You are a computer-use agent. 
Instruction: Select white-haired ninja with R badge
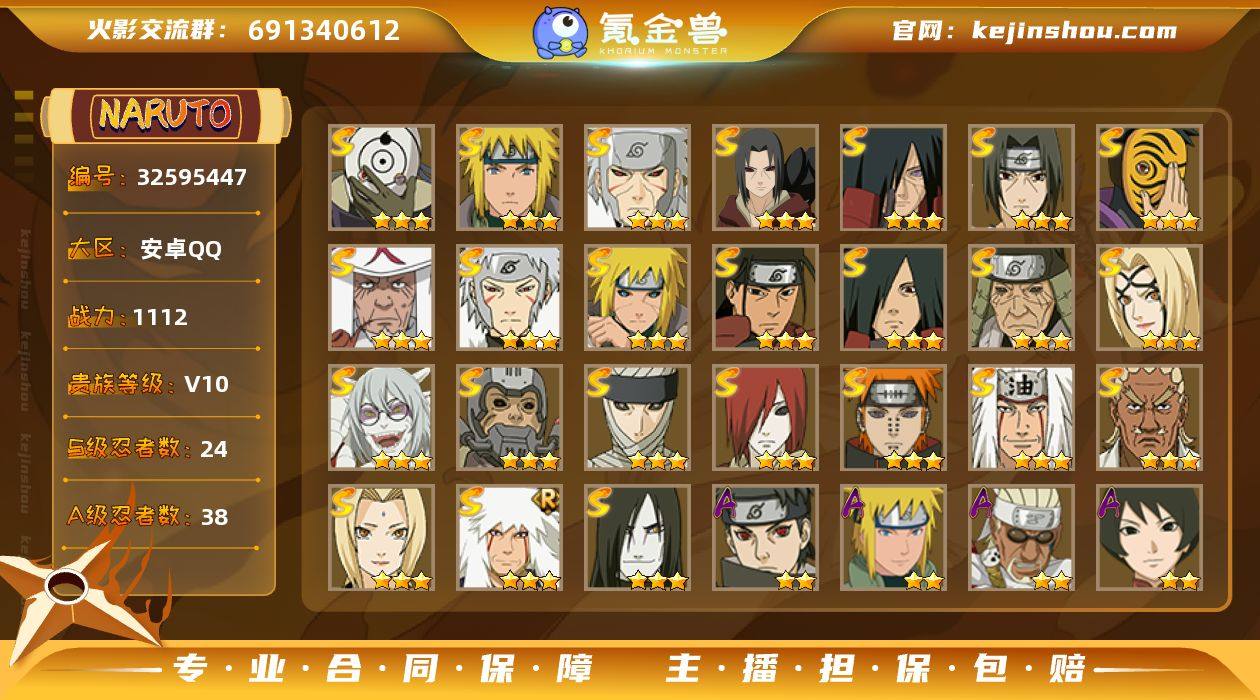pos(510,538)
